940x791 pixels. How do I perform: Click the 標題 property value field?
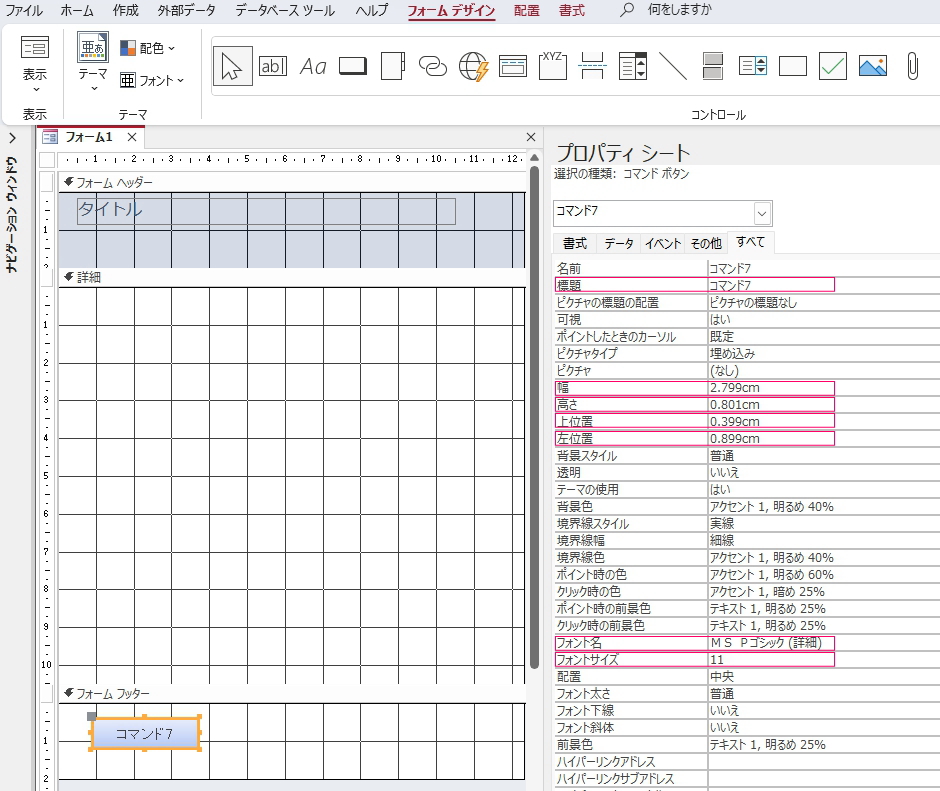770,285
